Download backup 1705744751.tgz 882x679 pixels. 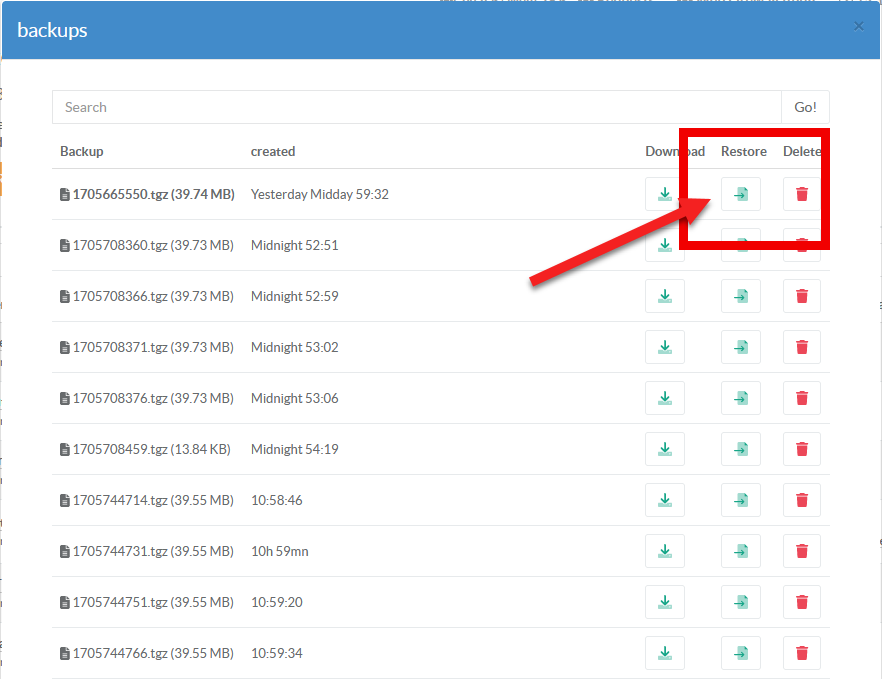point(665,602)
